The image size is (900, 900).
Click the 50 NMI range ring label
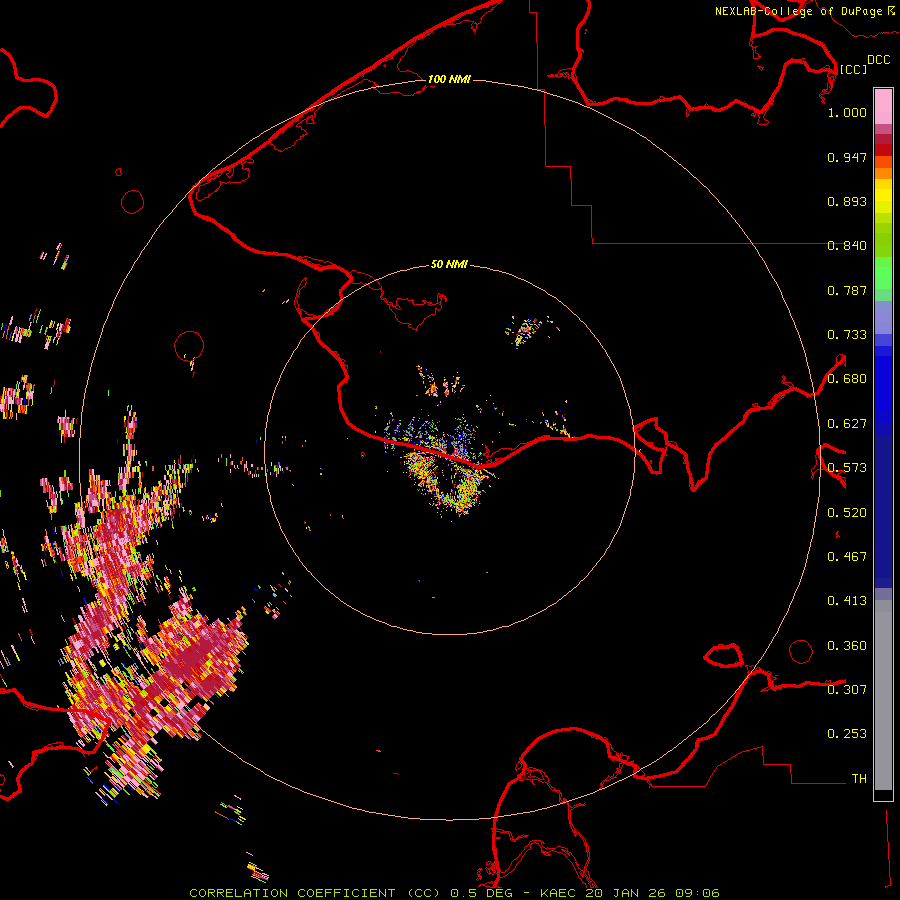click(x=449, y=264)
